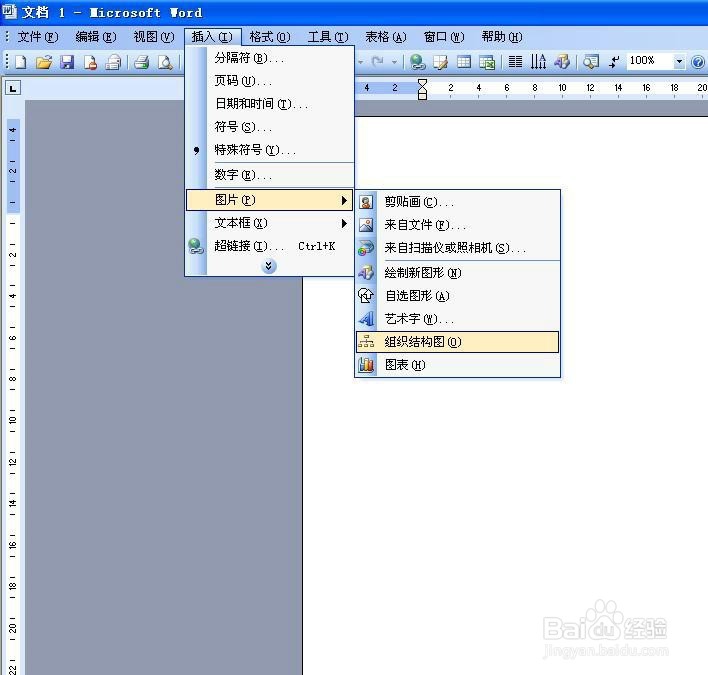
Task: Click the ruler tab-stop selector box
Action: point(13,88)
